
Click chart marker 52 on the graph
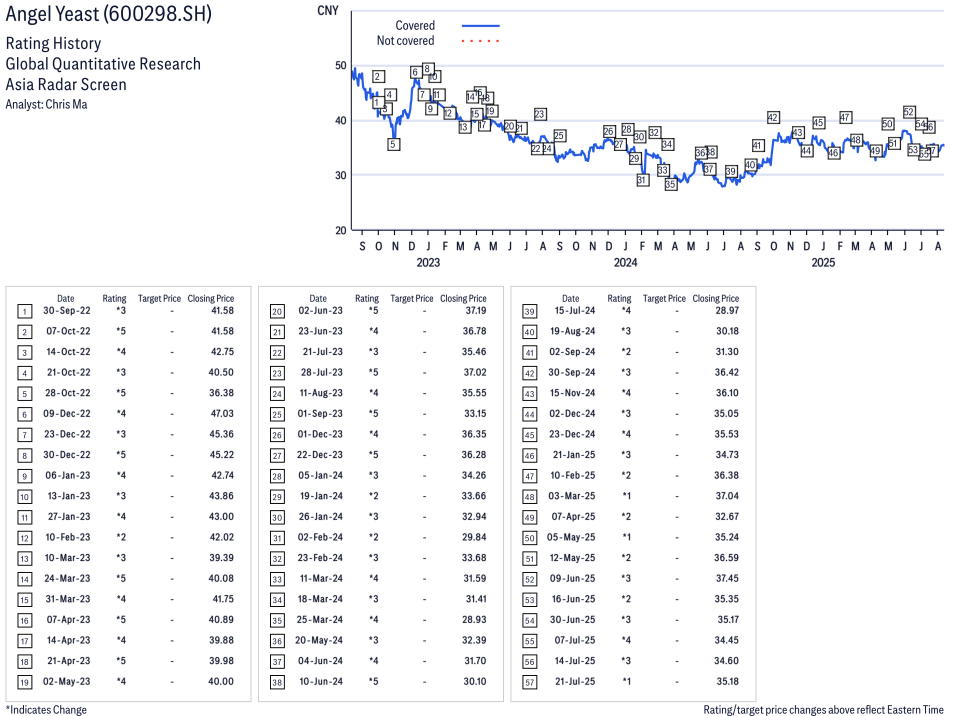[909, 112]
